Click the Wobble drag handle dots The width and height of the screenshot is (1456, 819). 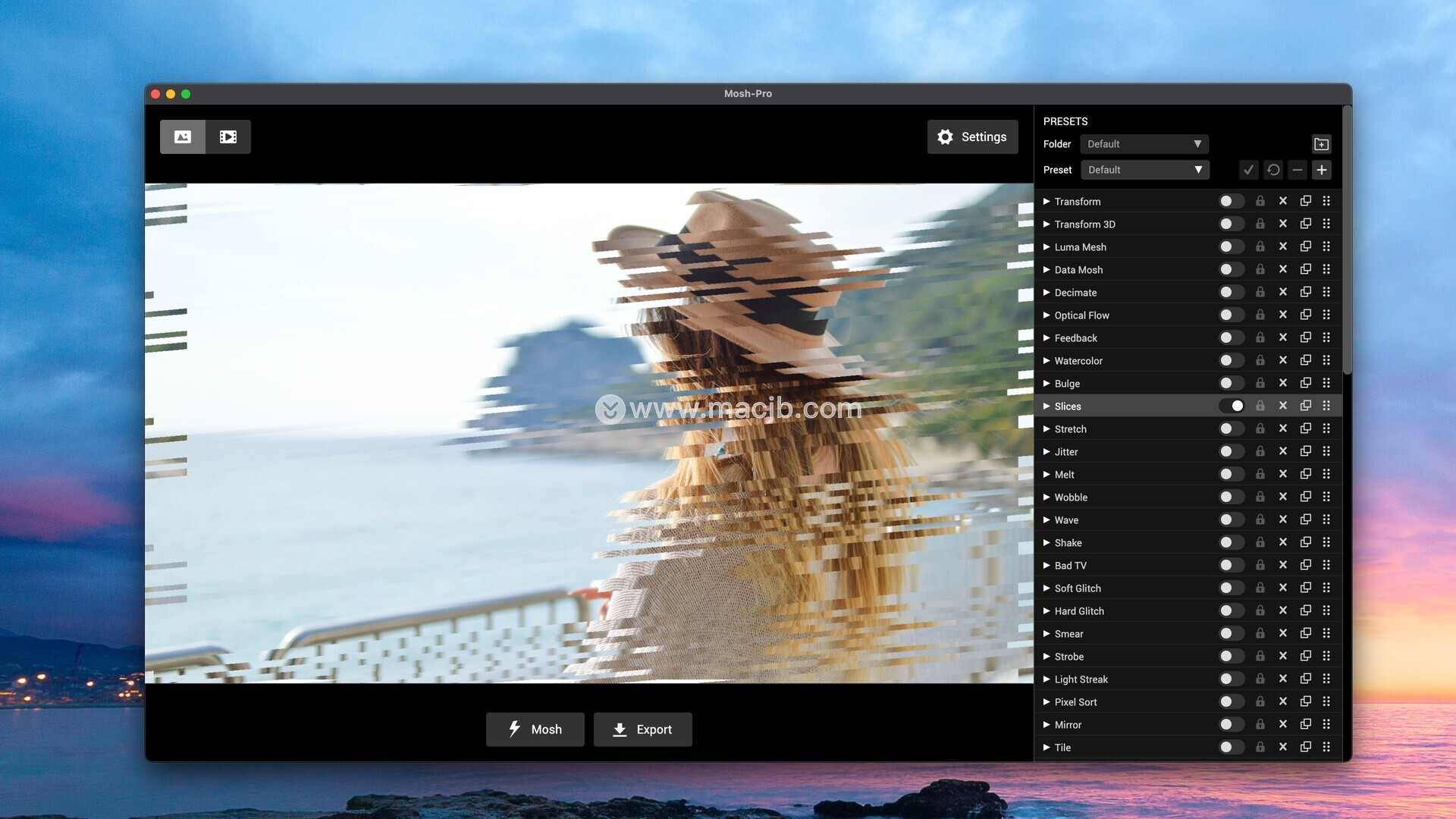[1326, 497]
